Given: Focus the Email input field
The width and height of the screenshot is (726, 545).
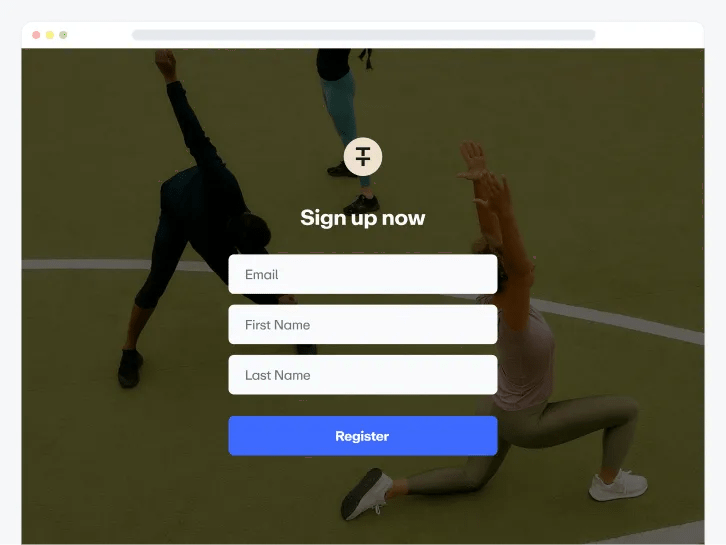Looking at the screenshot, I should click(363, 274).
